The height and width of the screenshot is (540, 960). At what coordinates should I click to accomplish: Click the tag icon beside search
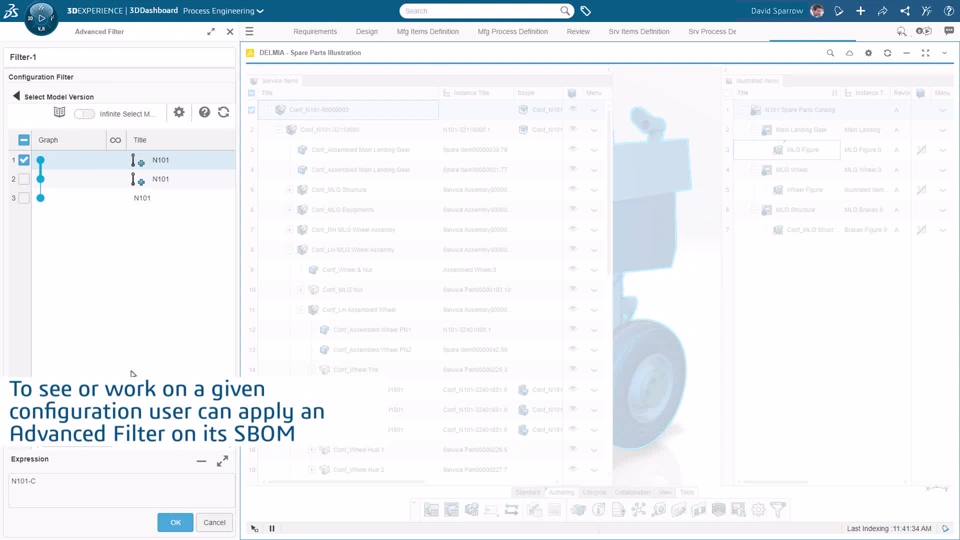(x=585, y=11)
